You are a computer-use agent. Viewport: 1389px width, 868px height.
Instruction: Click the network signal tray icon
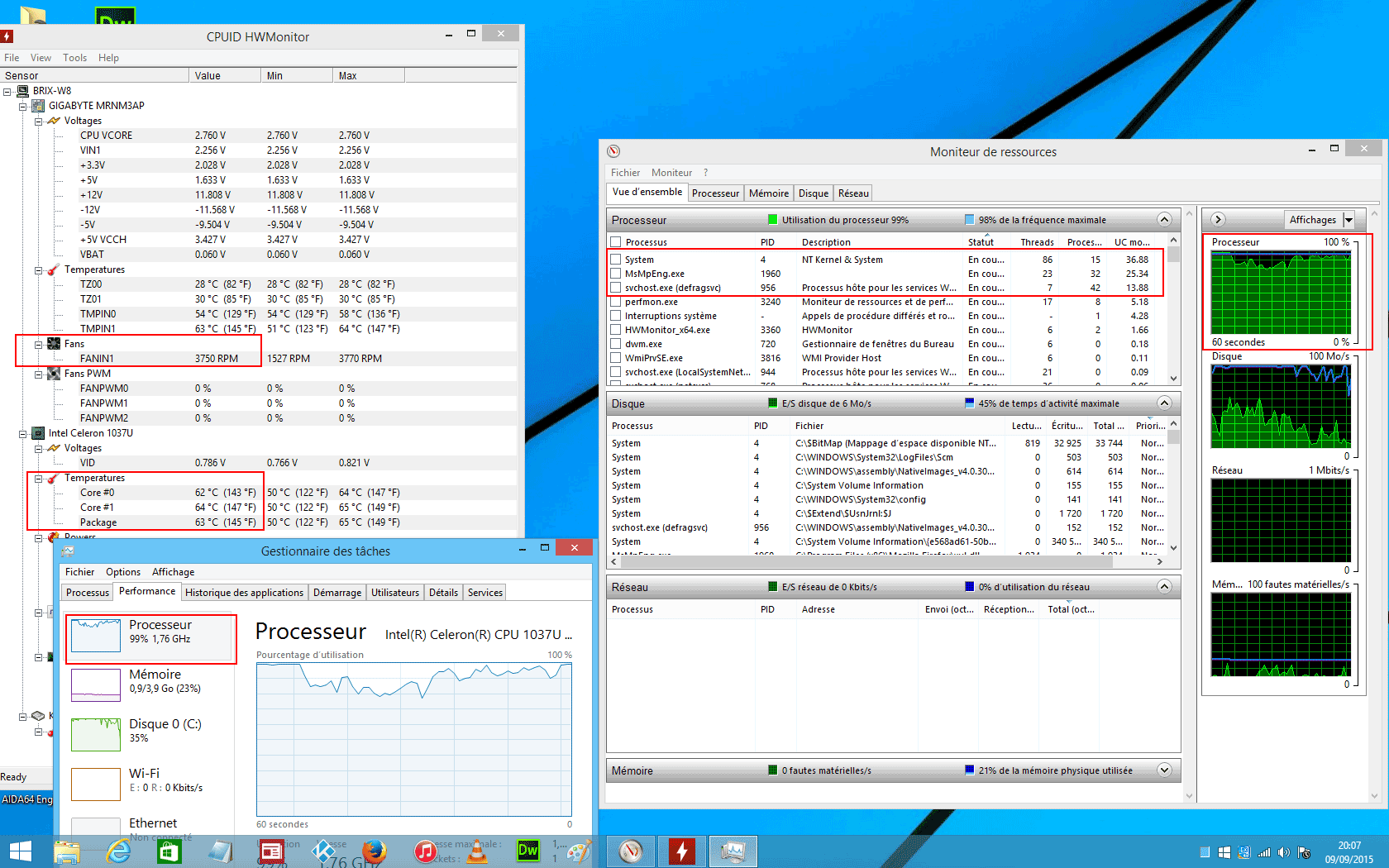tap(1264, 852)
